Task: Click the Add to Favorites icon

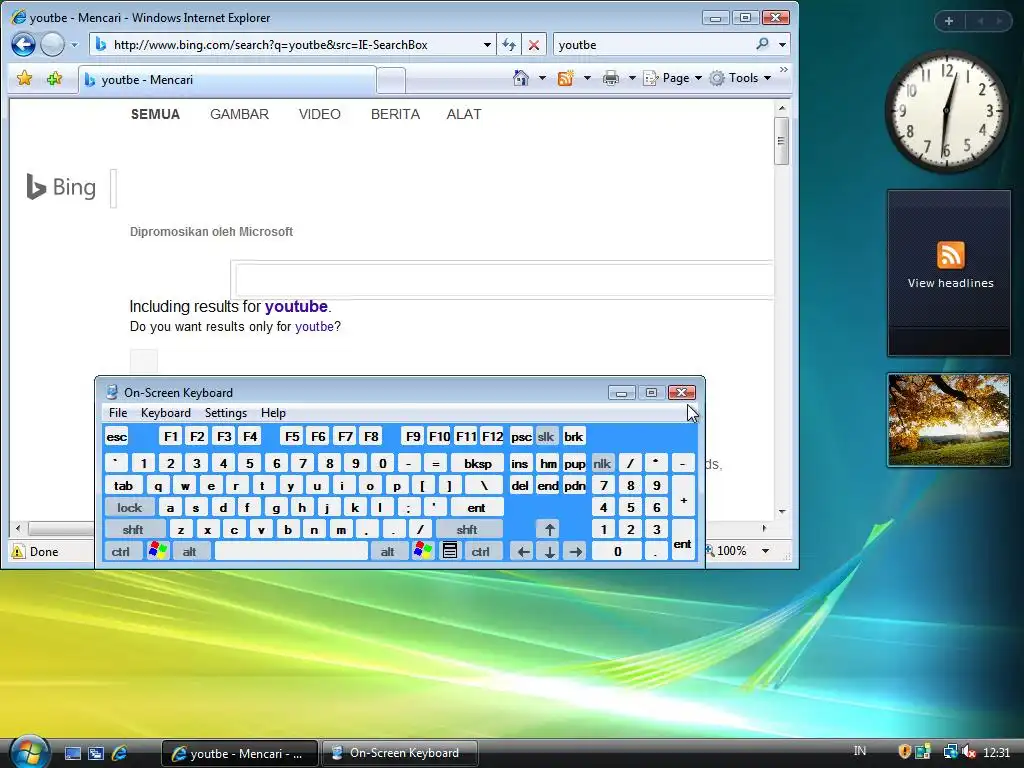Action: pos(54,79)
